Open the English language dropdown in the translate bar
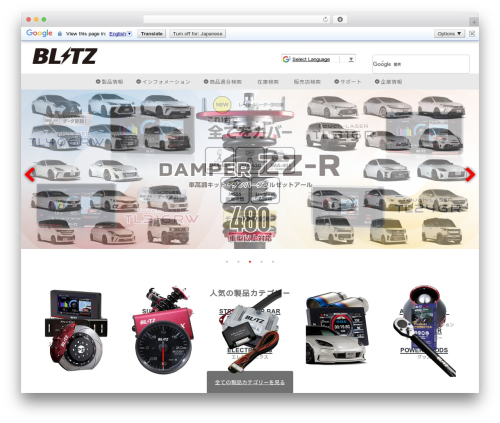This screenshot has height=423, width=500. pos(120,34)
